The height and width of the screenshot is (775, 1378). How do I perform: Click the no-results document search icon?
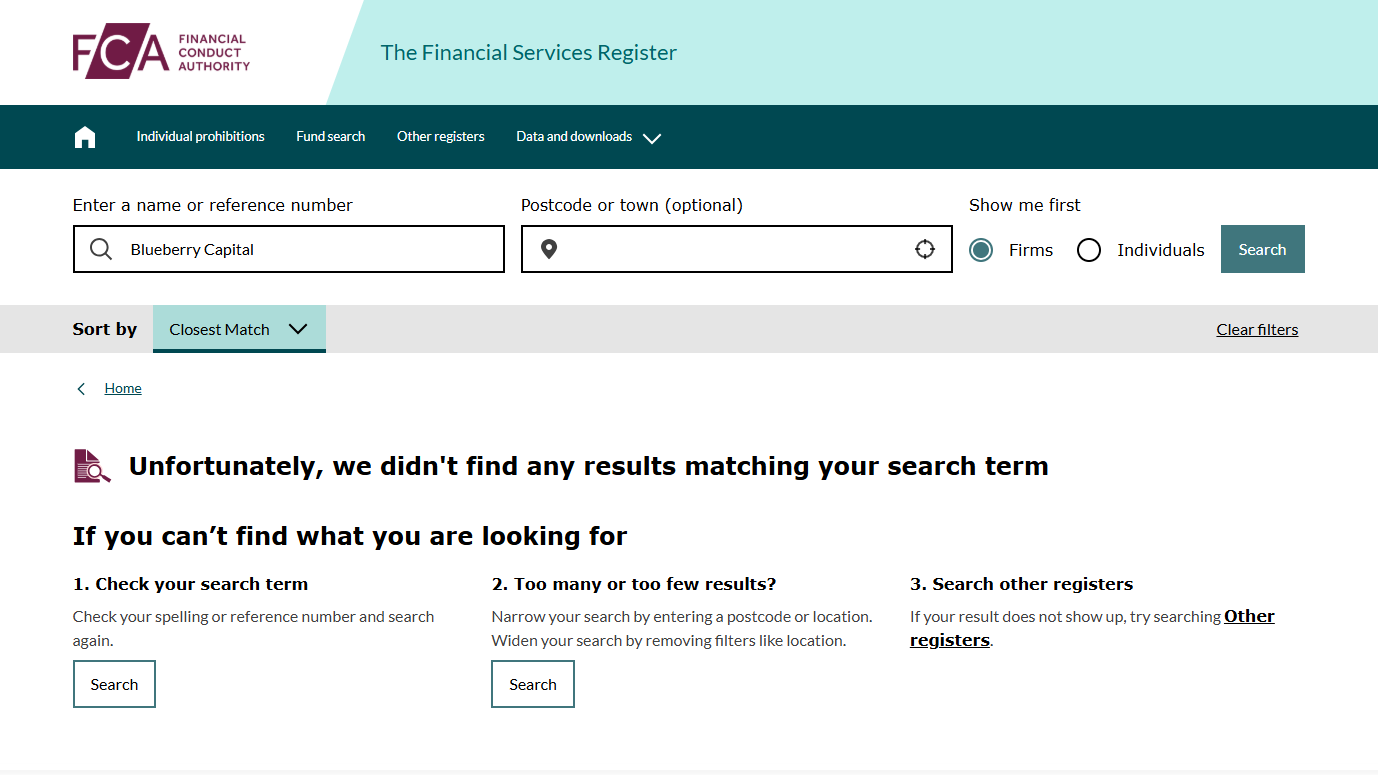[92, 466]
